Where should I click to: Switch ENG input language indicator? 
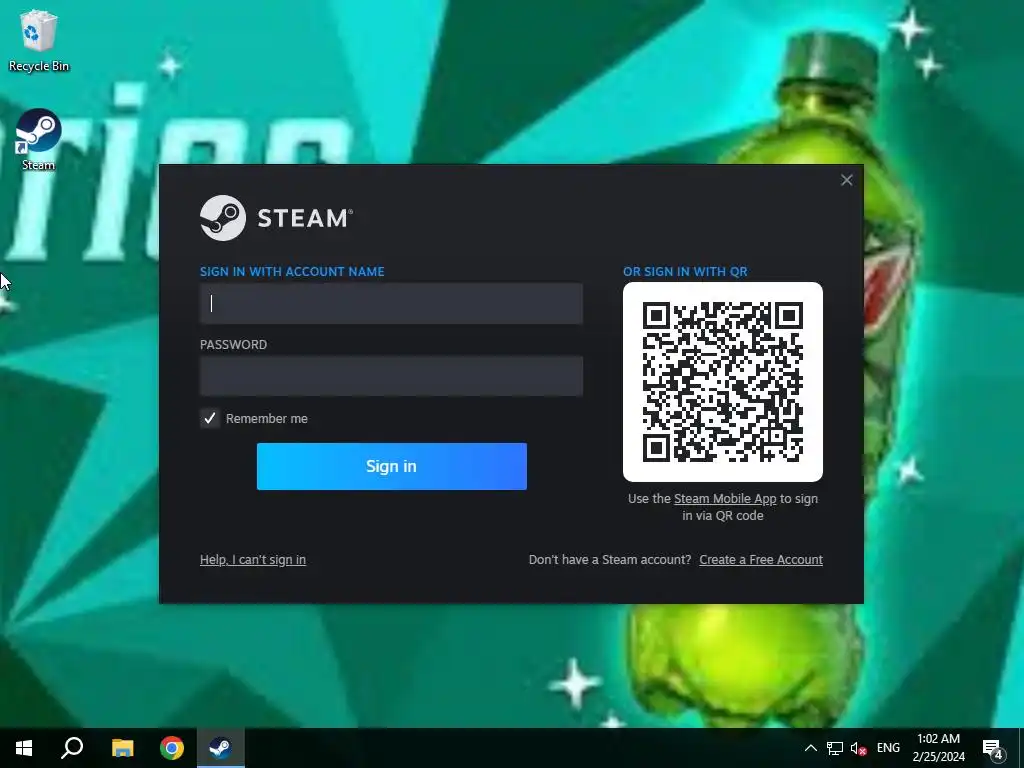(888, 748)
